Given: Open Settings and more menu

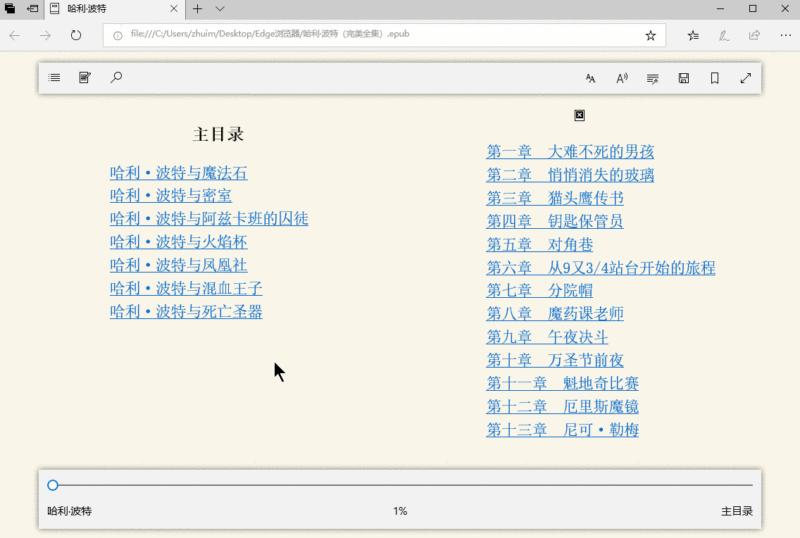Looking at the screenshot, I should click(785, 35).
